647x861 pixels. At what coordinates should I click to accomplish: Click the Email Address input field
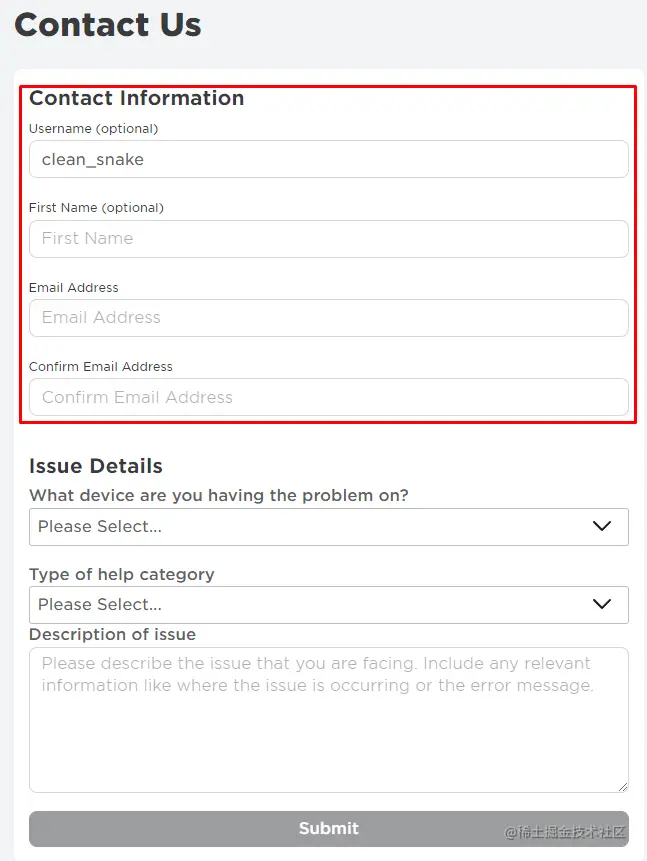(x=328, y=317)
